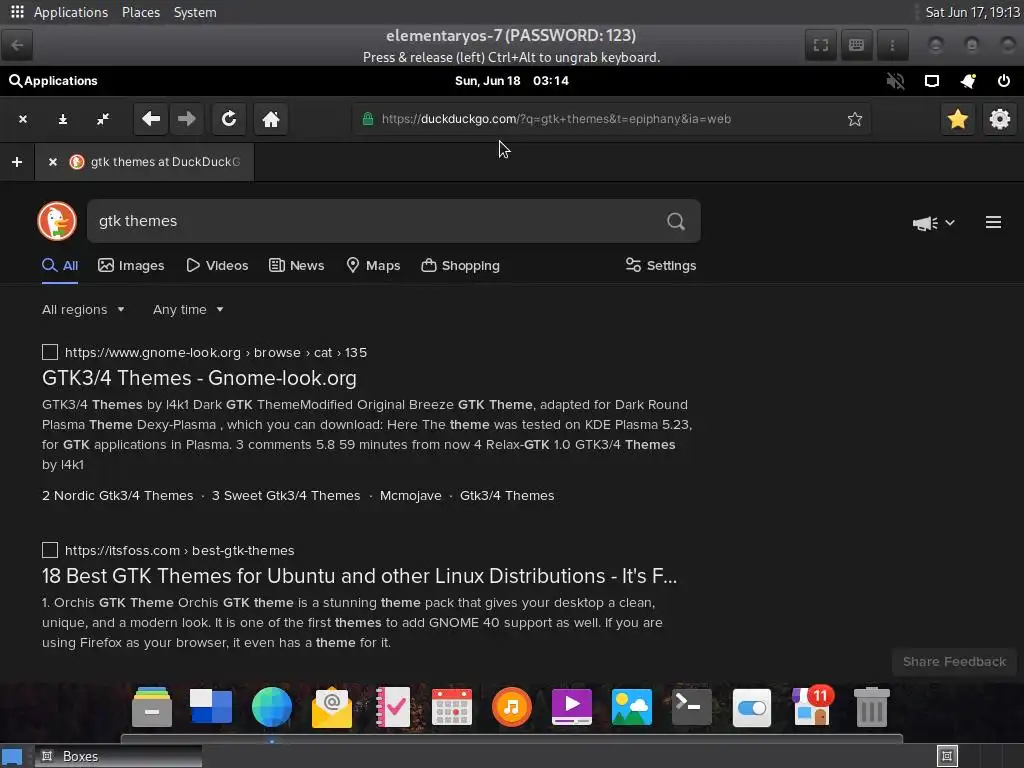Click the search magnifier in search box
Image resolution: width=1024 pixels, height=768 pixels.
point(676,221)
